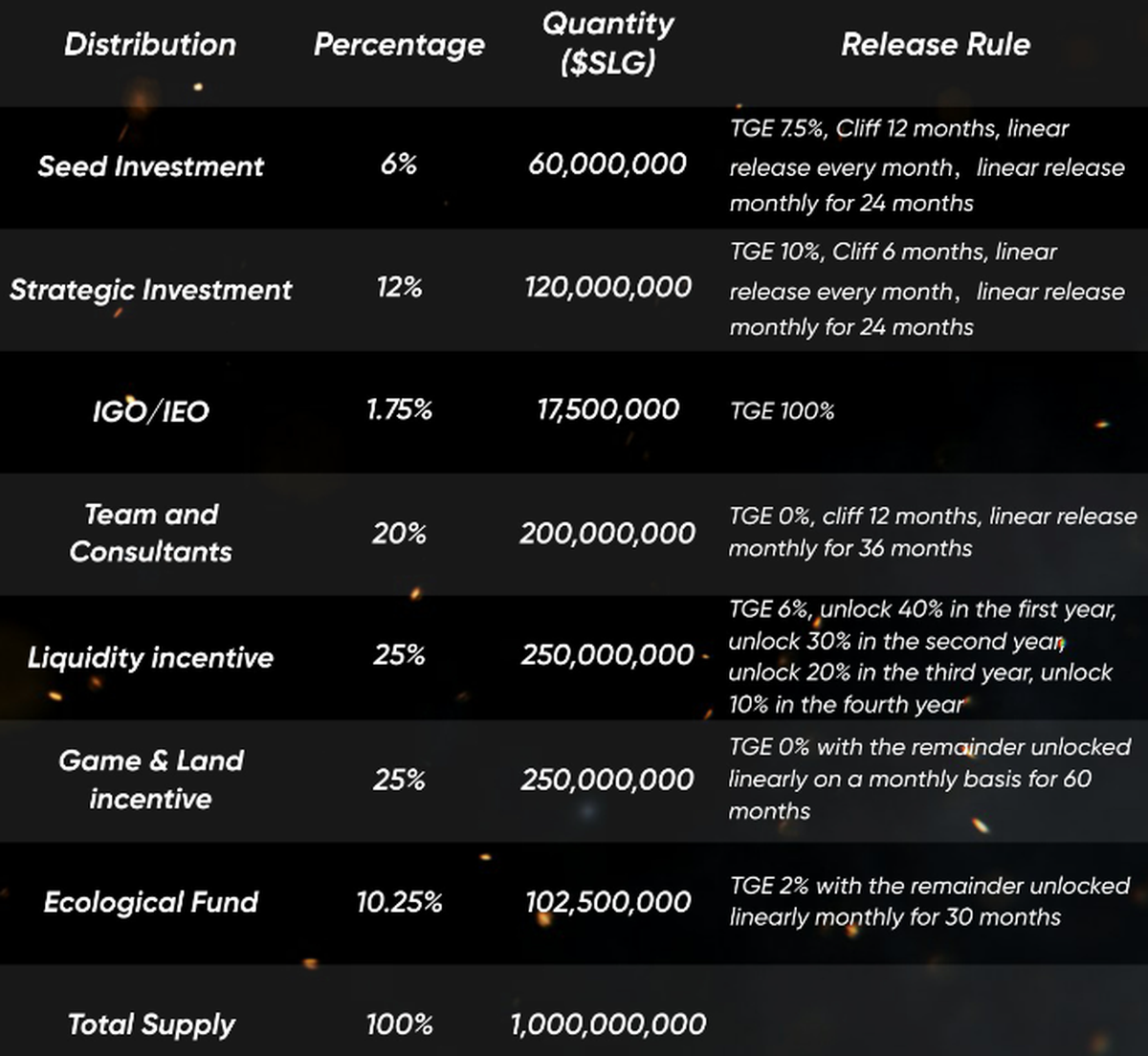Select the Ecological Fund row label
Image resolution: width=1148 pixels, height=1056 pixels.
point(150,902)
